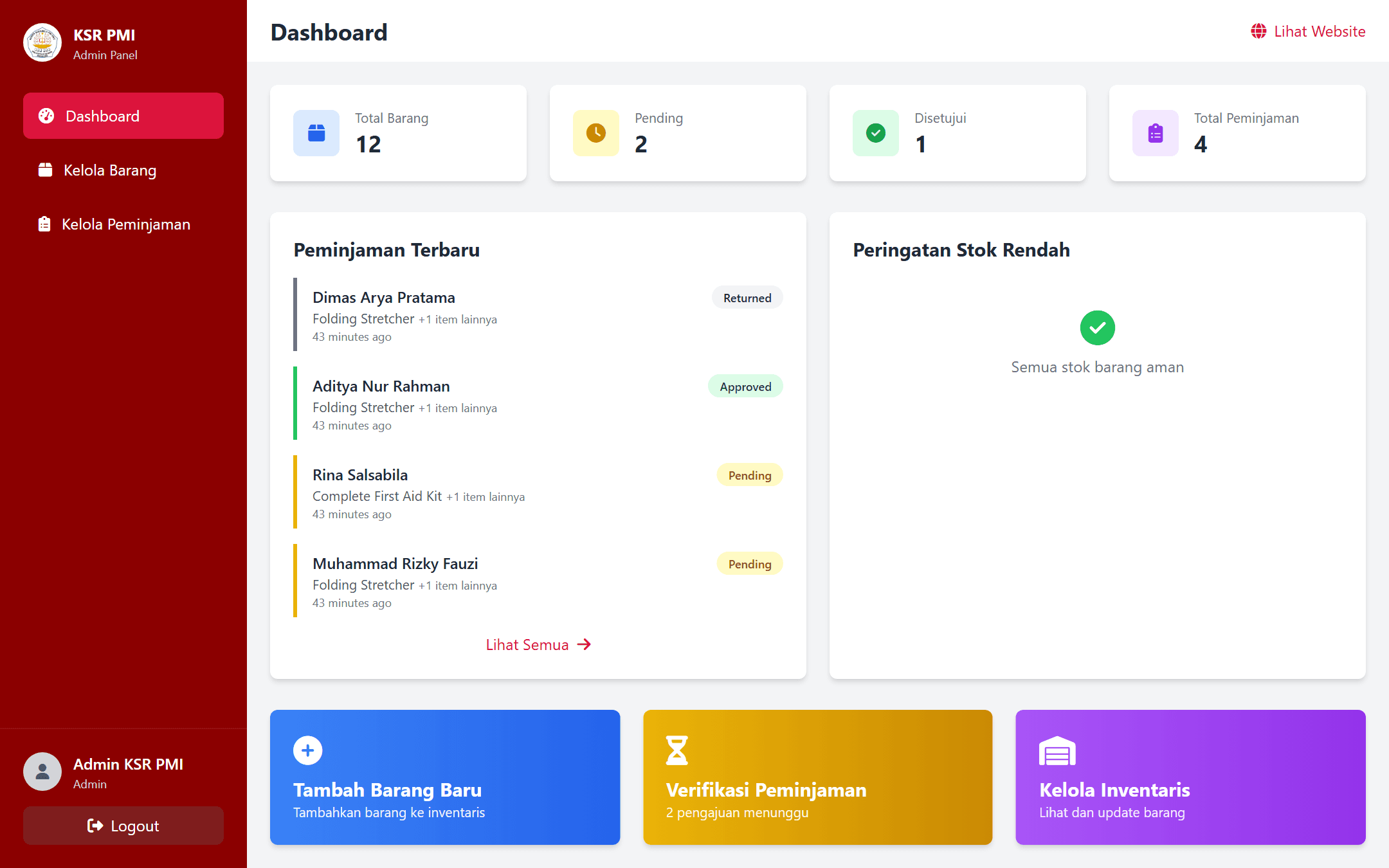Click Muhammad Rizky Fauzi's Pending badge
The height and width of the screenshot is (868, 1389).
pos(750,564)
